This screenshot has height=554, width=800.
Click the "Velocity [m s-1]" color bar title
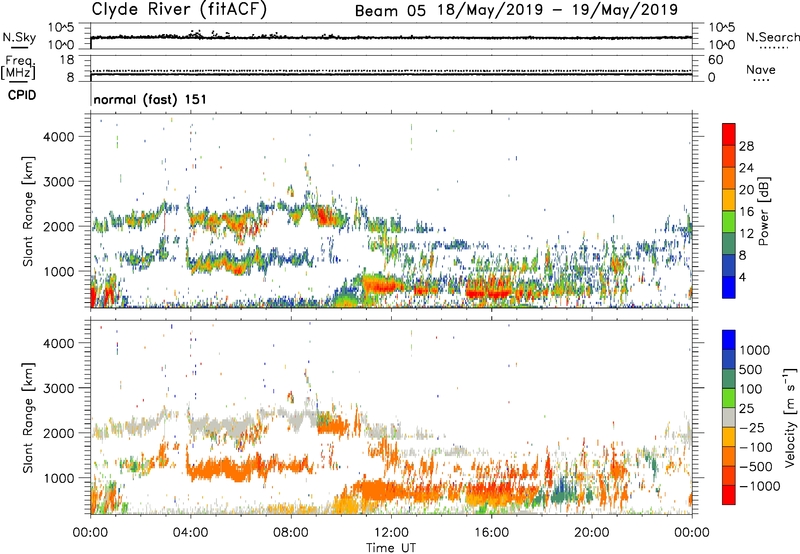click(x=790, y=417)
